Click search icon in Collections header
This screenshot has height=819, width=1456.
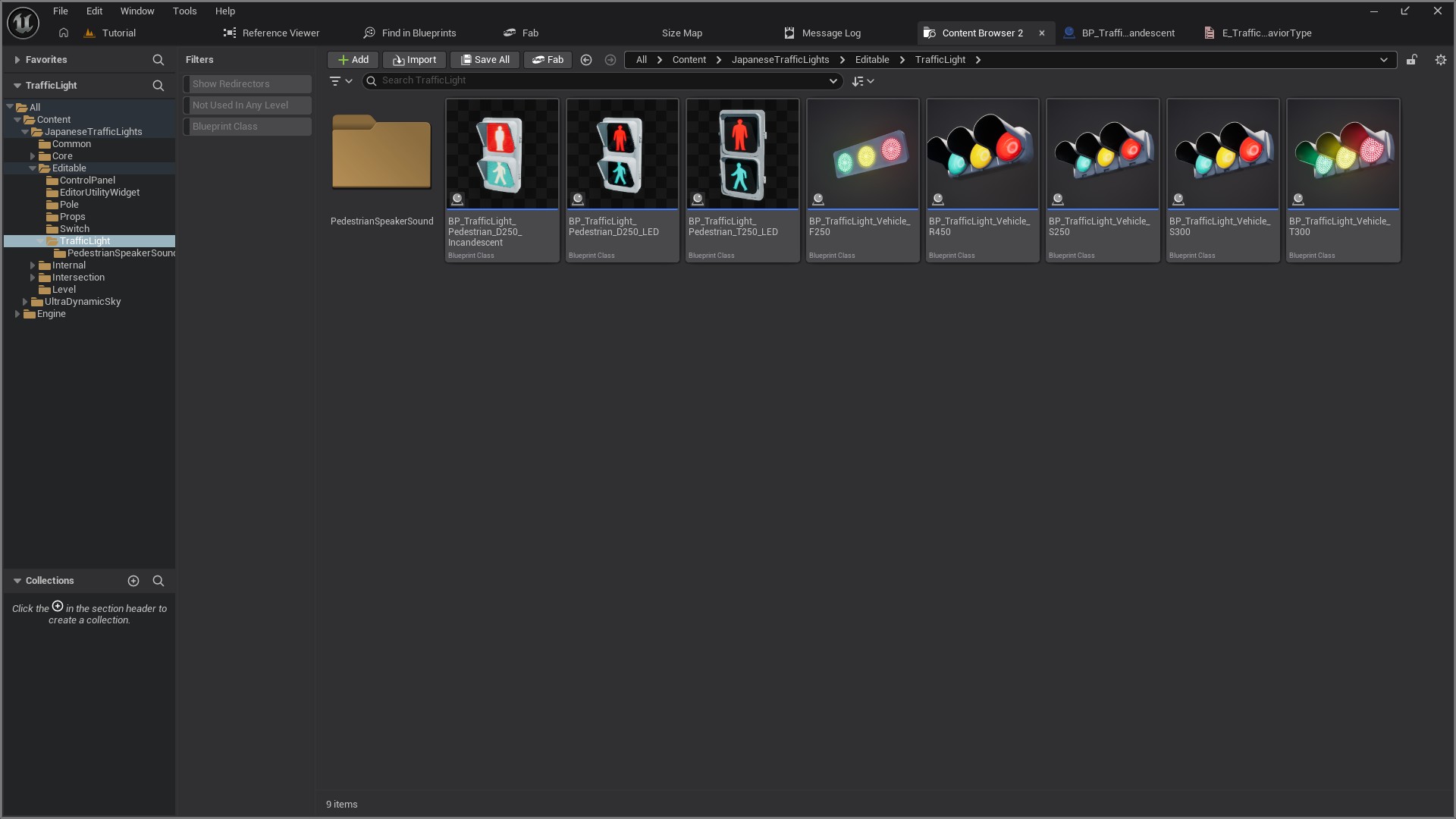pos(158,581)
